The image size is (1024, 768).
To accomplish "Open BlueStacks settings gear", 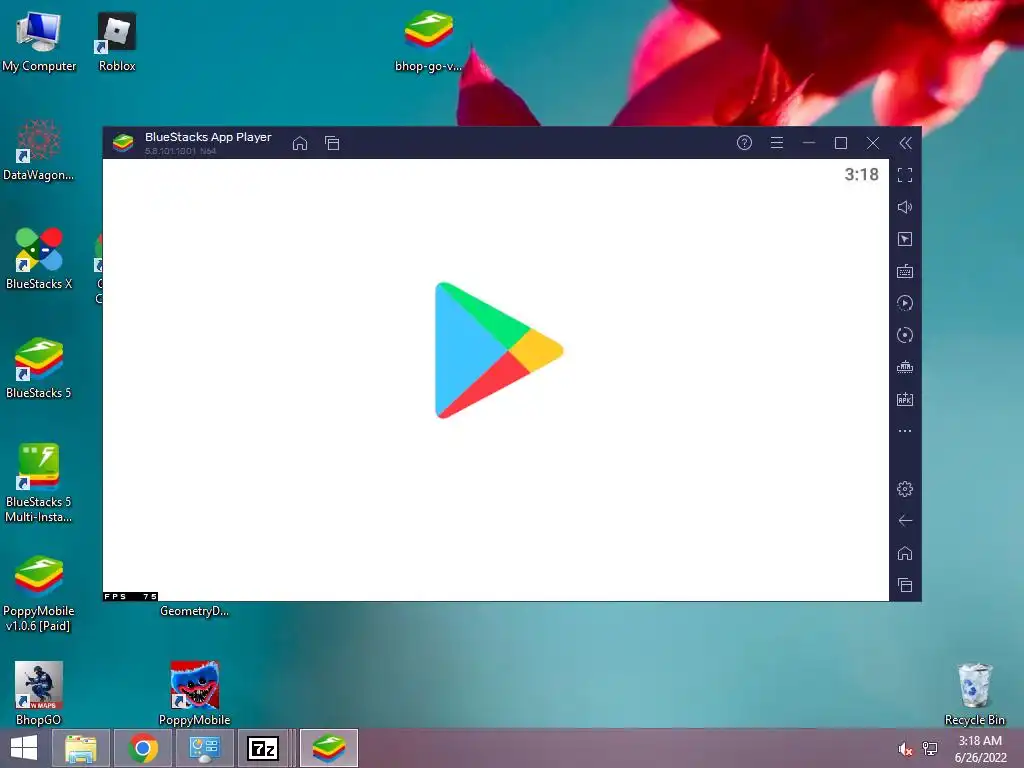I will pyautogui.click(x=904, y=488).
